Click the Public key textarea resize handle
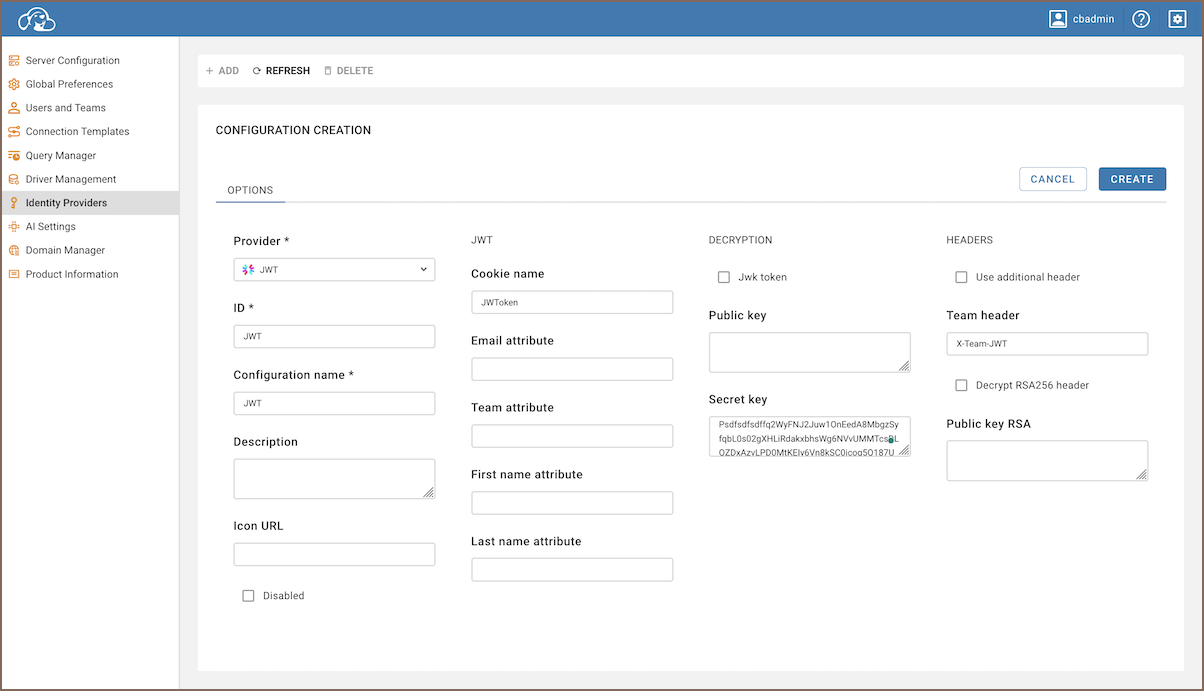 (904, 366)
